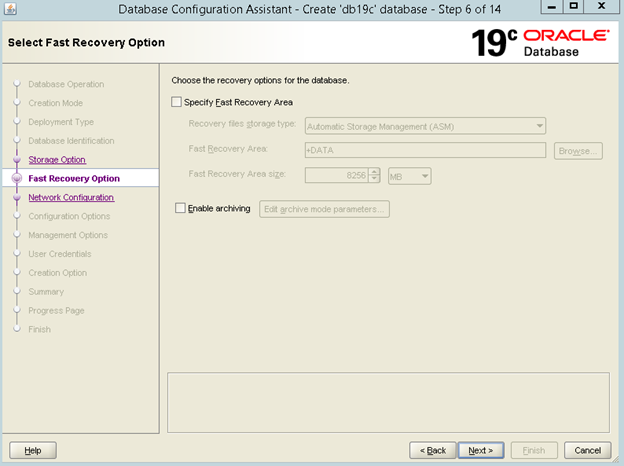Click the Database Identification step label
The image size is (624, 466).
click(x=71, y=140)
